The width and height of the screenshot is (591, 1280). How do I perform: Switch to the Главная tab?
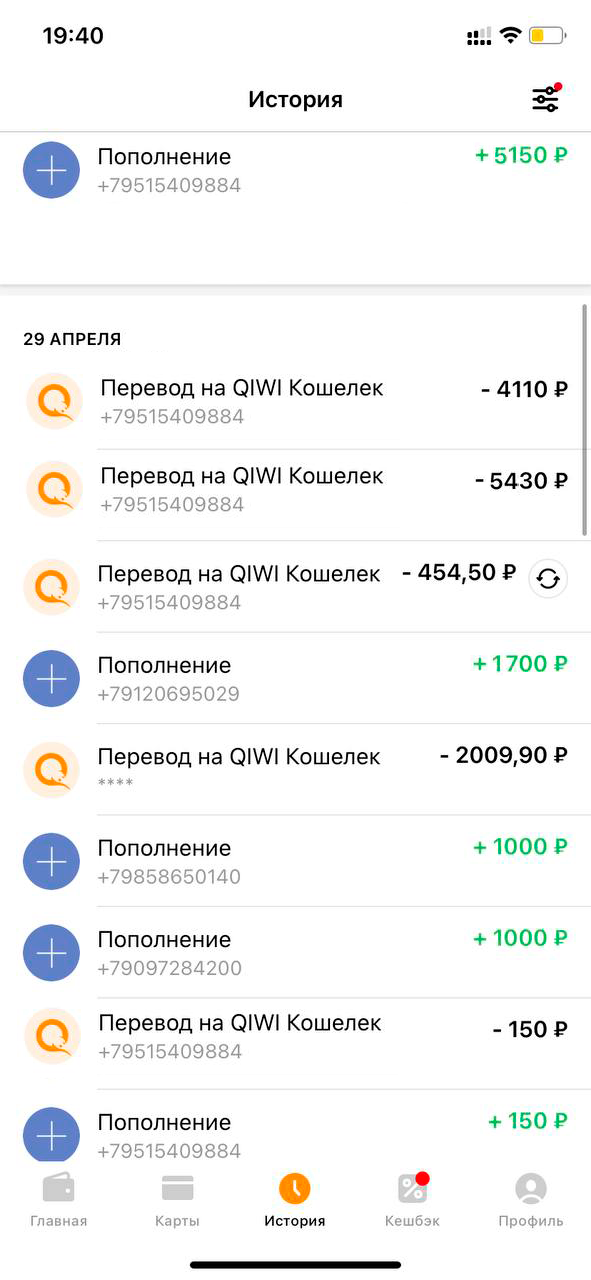pos(58,1200)
